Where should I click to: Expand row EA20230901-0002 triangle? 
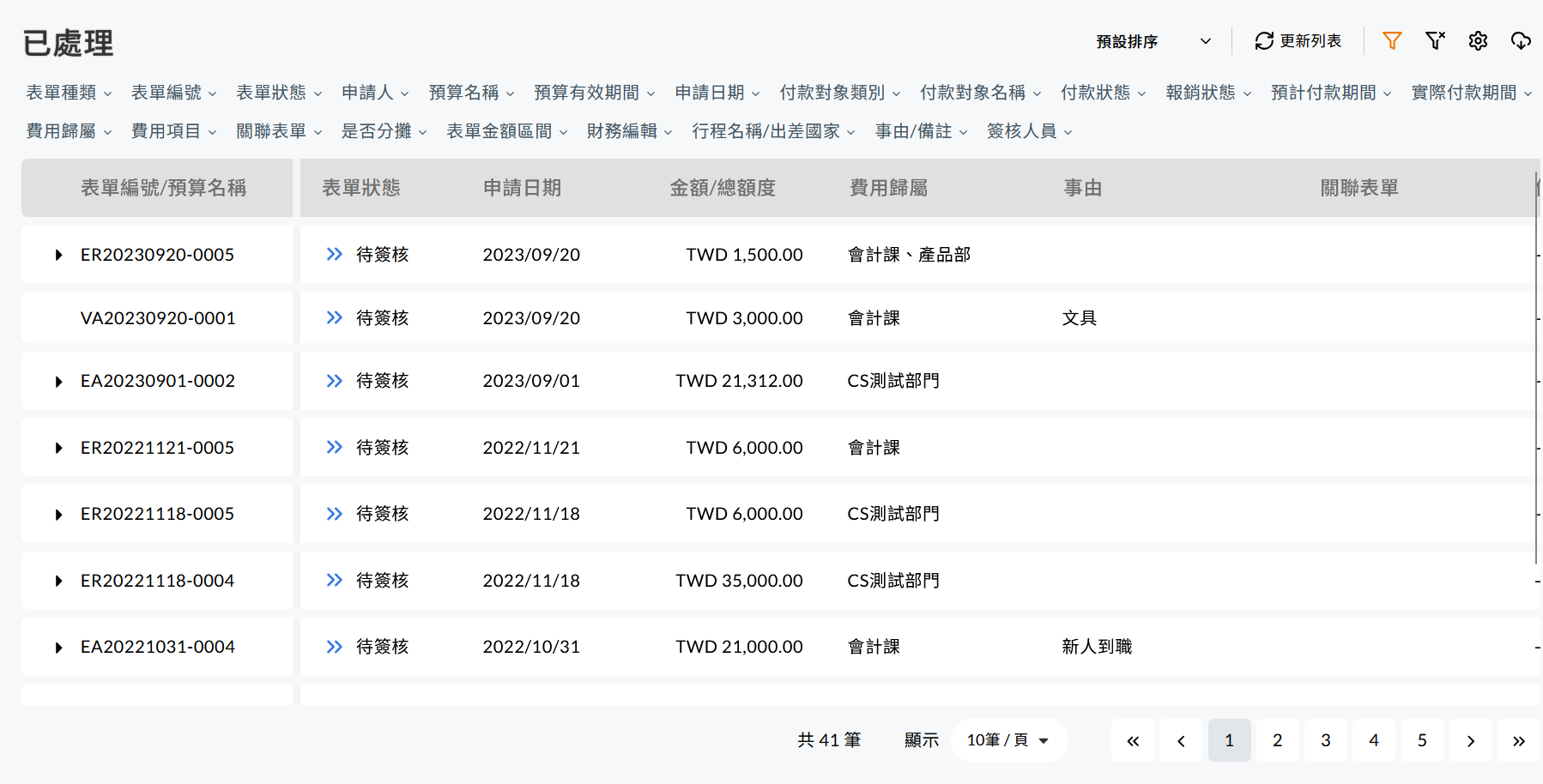tap(58, 382)
